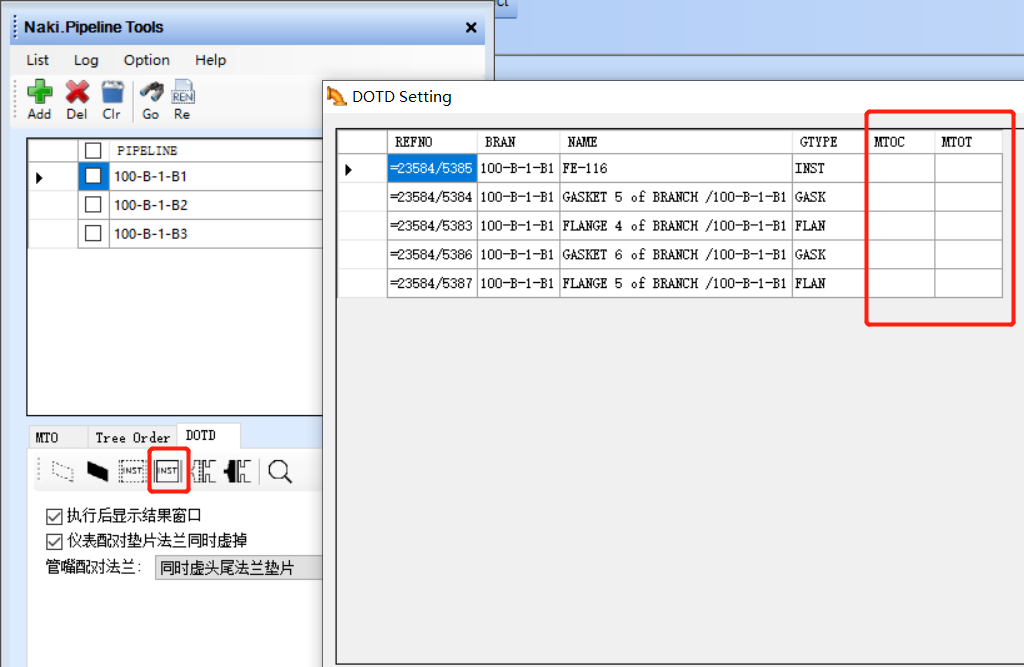Image resolution: width=1024 pixels, height=667 pixels.
Task: Switch to the Tree Order tab
Action: coord(133,438)
